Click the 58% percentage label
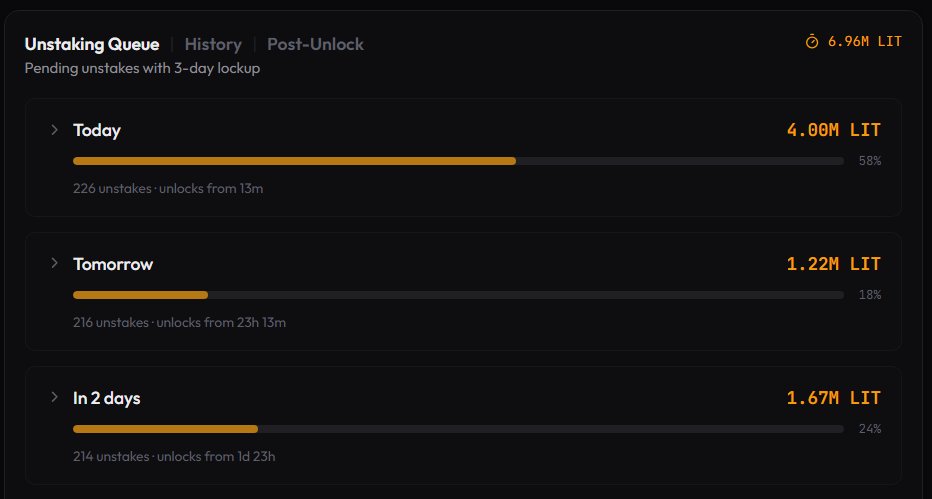Screen dimensions: 932x499 tap(870, 161)
